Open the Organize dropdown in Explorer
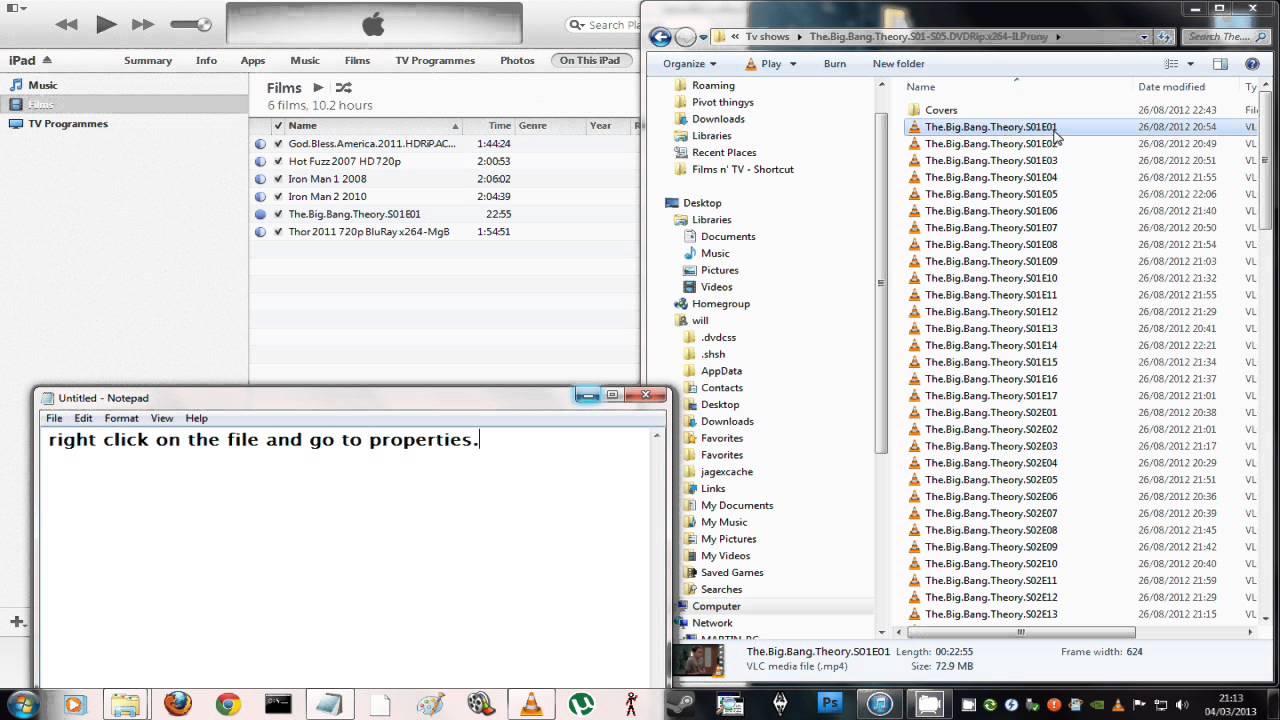Image resolution: width=1280 pixels, height=720 pixels. [x=690, y=64]
